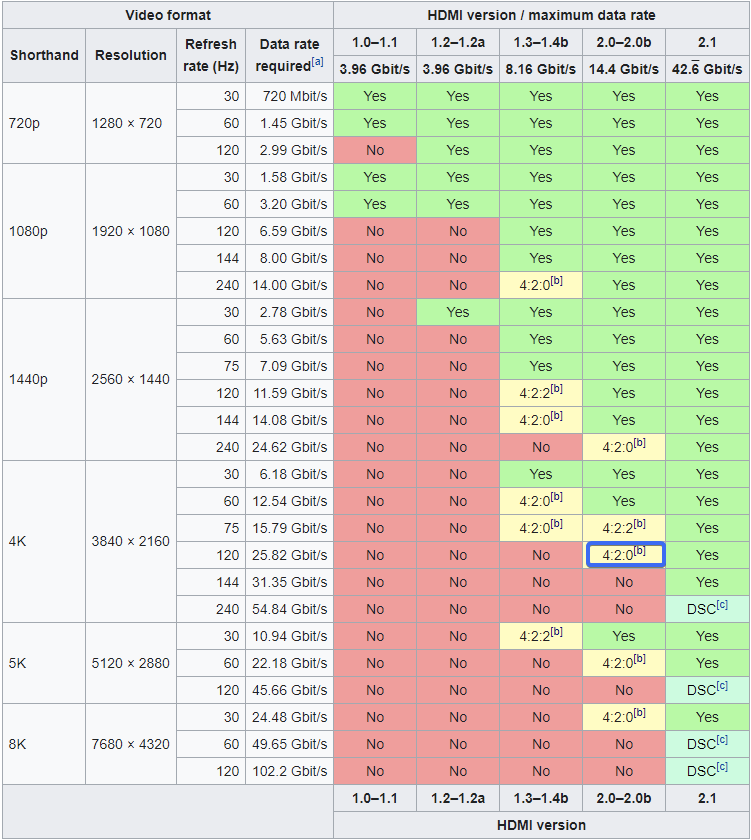Open footnote [b] in the 24.48 Gbit/s row

pos(640,712)
